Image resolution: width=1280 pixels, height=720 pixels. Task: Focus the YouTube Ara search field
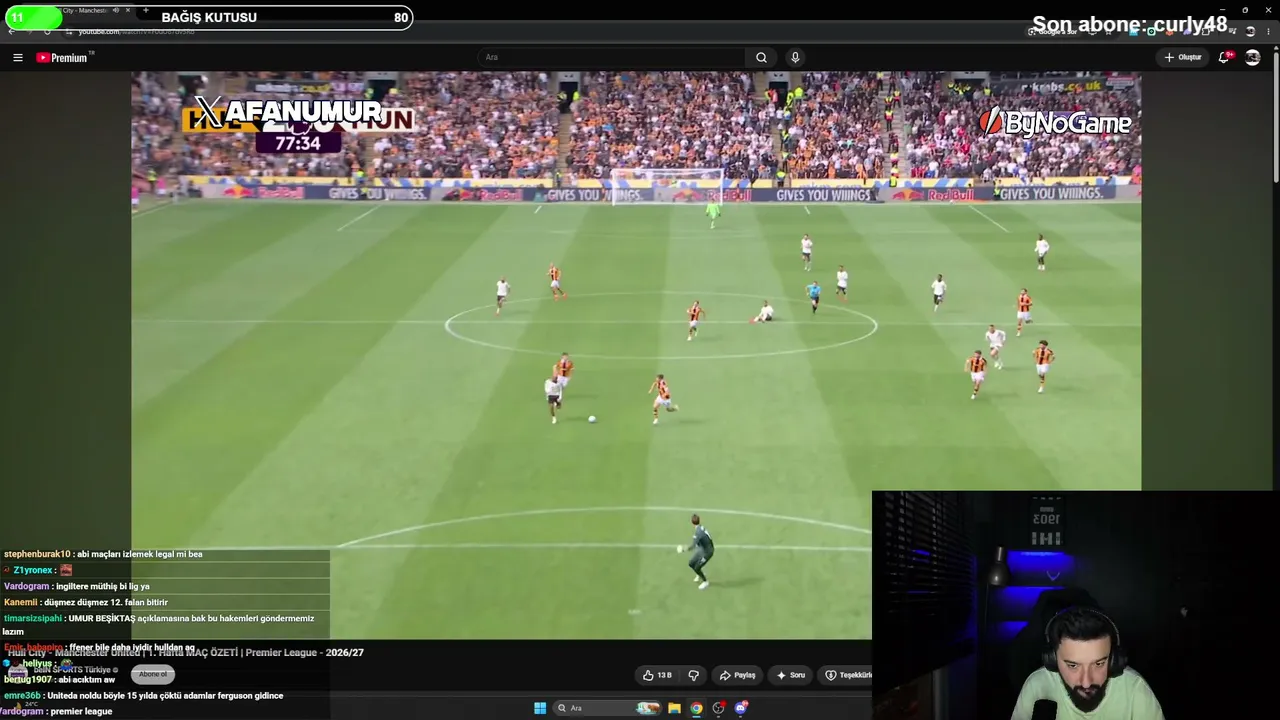[x=611, y=58]
